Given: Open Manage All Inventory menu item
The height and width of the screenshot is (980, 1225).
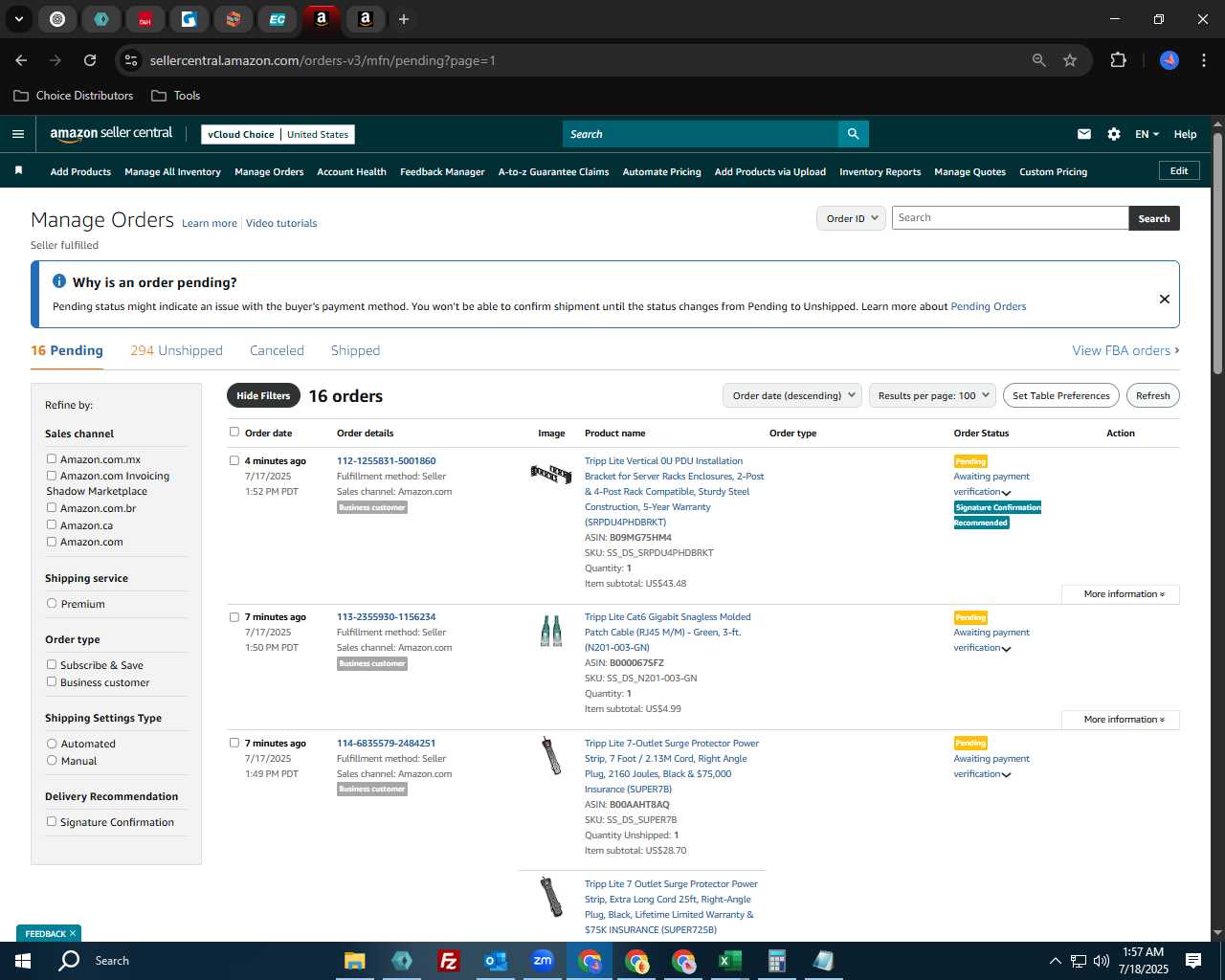Looking at the screenshot, I should point(172,171).
